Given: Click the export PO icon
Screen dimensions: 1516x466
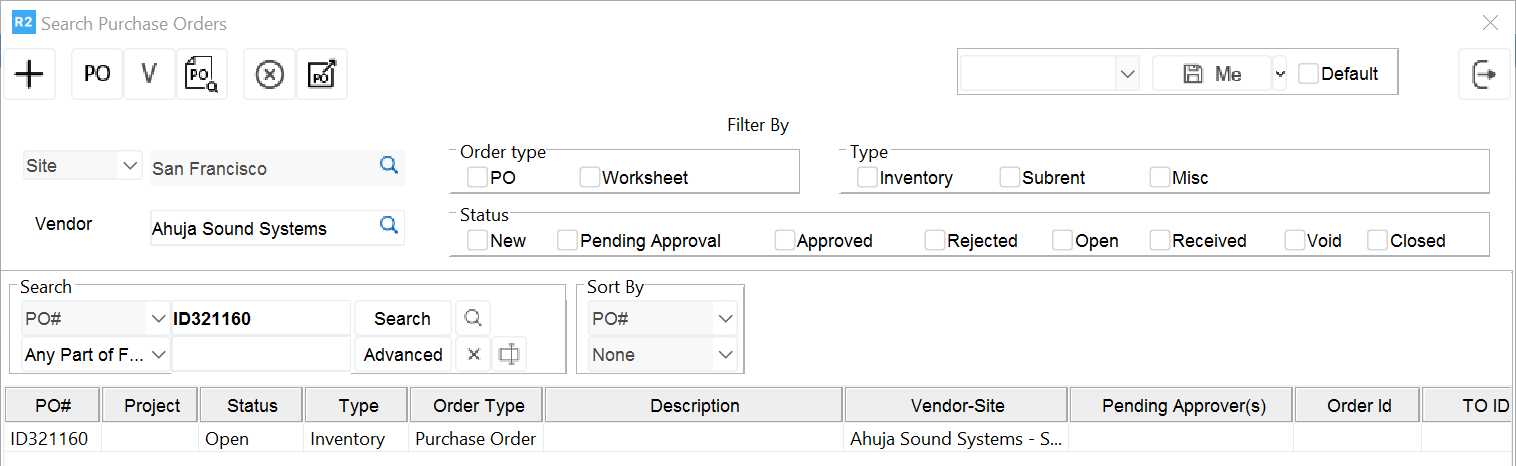Looking at the screenshot, I should [322, 74].
